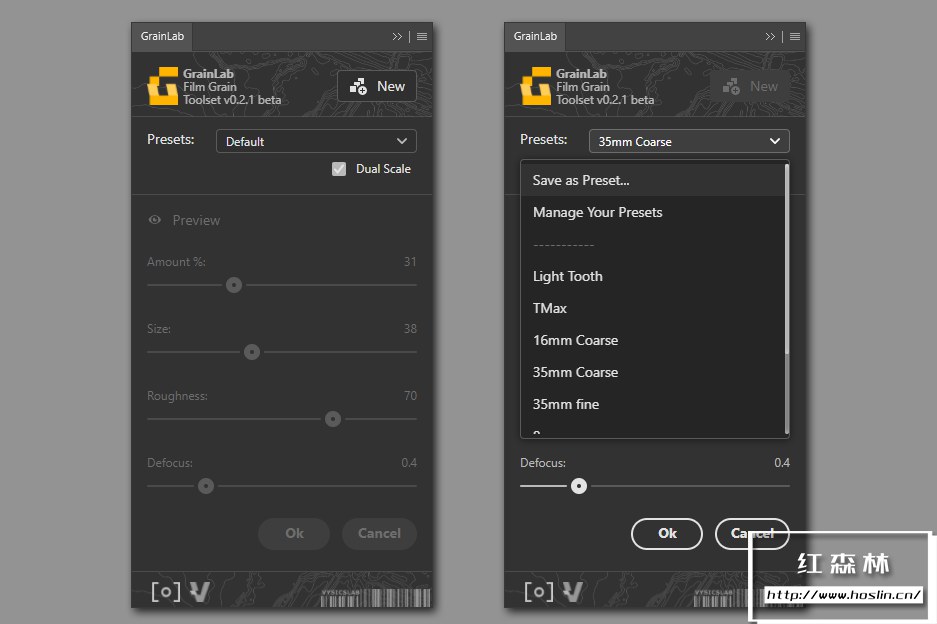937x624 pixels.
Task: Click the bracket target icon in left panel footer
Action: pyautogui.click(x=166, y=592)
